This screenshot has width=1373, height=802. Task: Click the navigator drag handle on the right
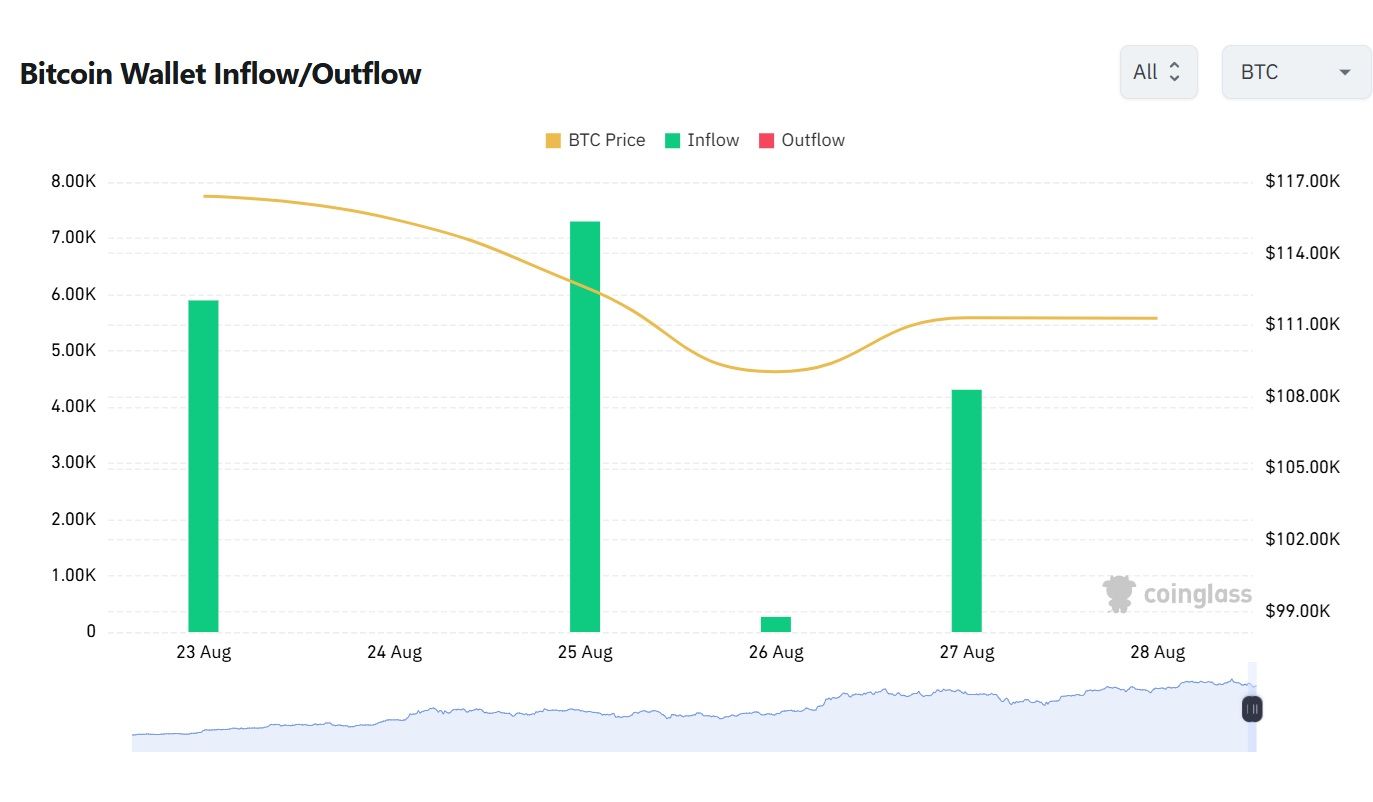pos(1251,708)
